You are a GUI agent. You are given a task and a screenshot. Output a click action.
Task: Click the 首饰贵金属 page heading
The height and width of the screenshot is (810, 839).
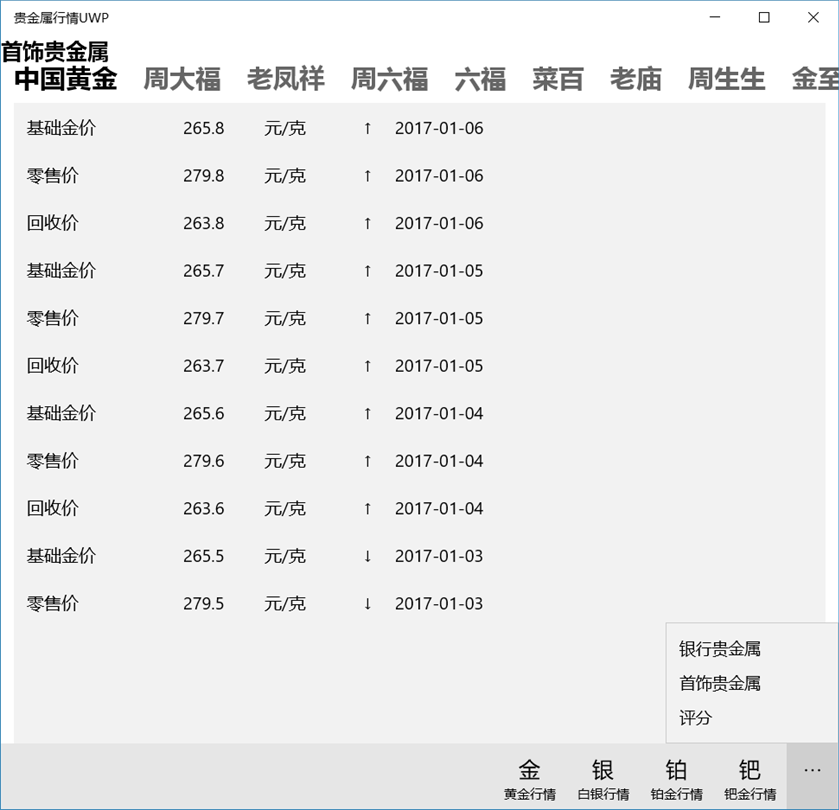55,52
